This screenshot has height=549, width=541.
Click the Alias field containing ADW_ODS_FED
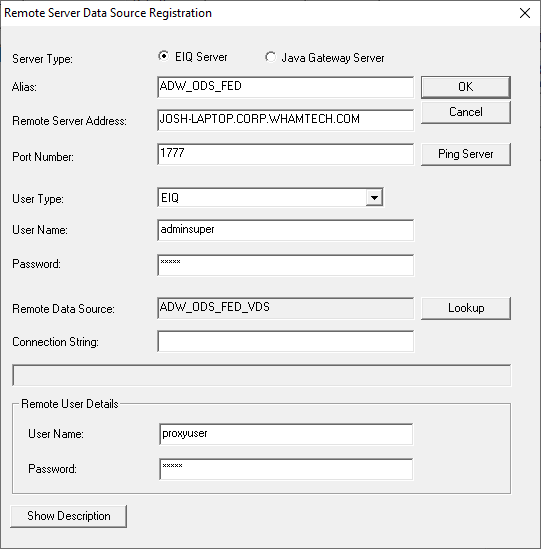coord(285,87)
